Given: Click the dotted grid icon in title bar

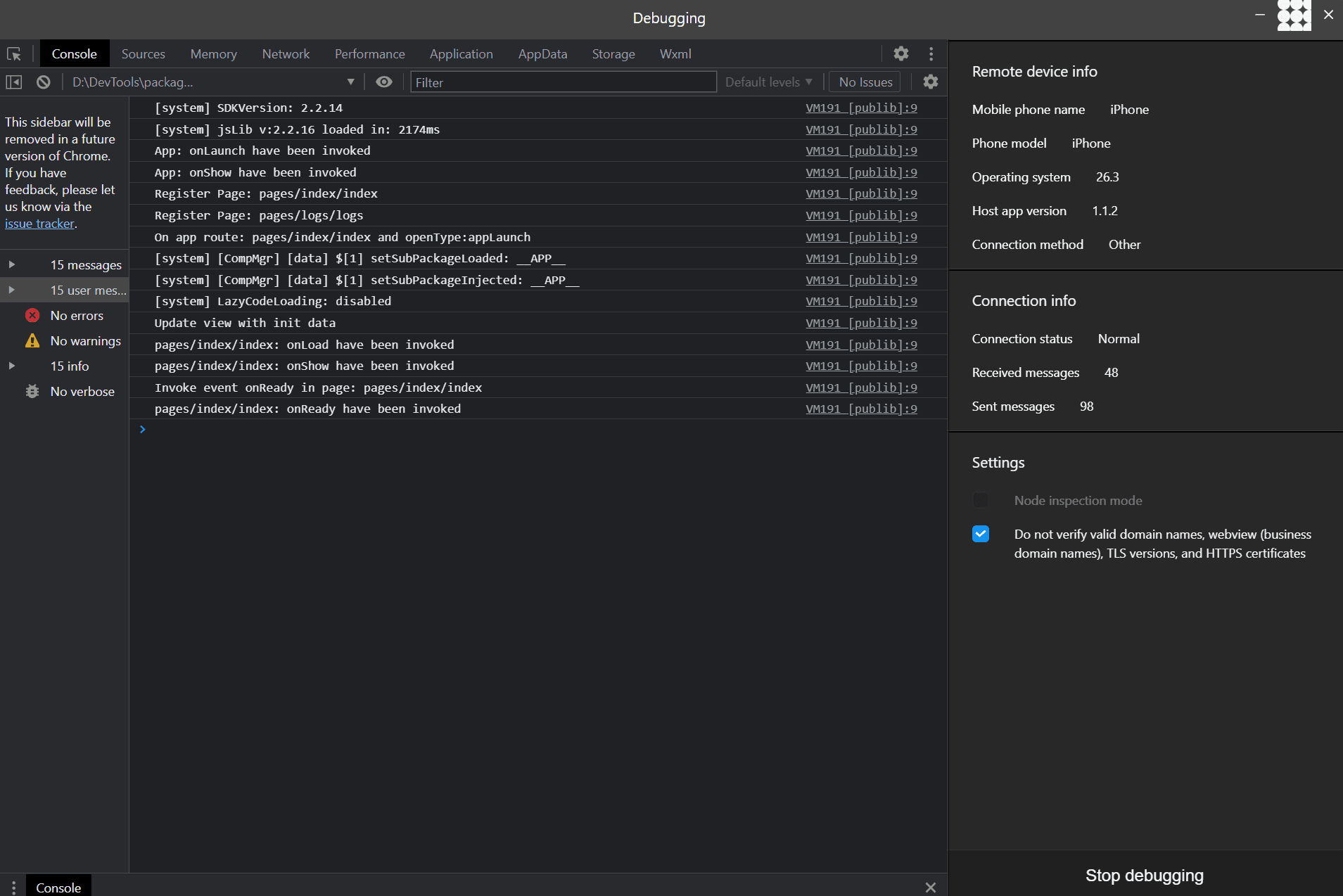Looking at the screenshot, I should click(1294, 15).
